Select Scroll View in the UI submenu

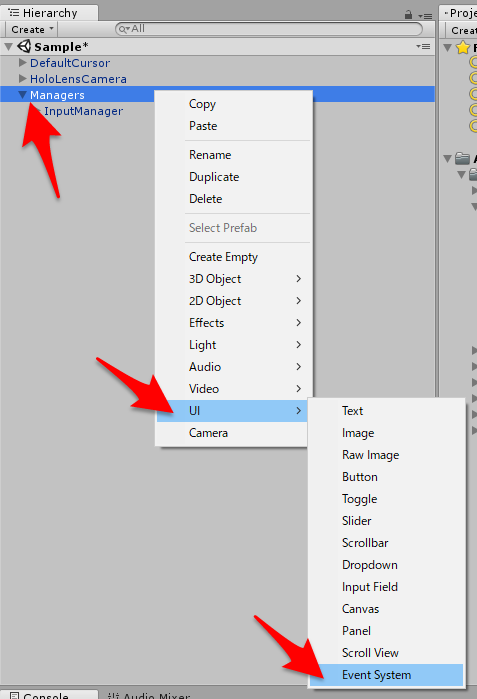(386, 653)
